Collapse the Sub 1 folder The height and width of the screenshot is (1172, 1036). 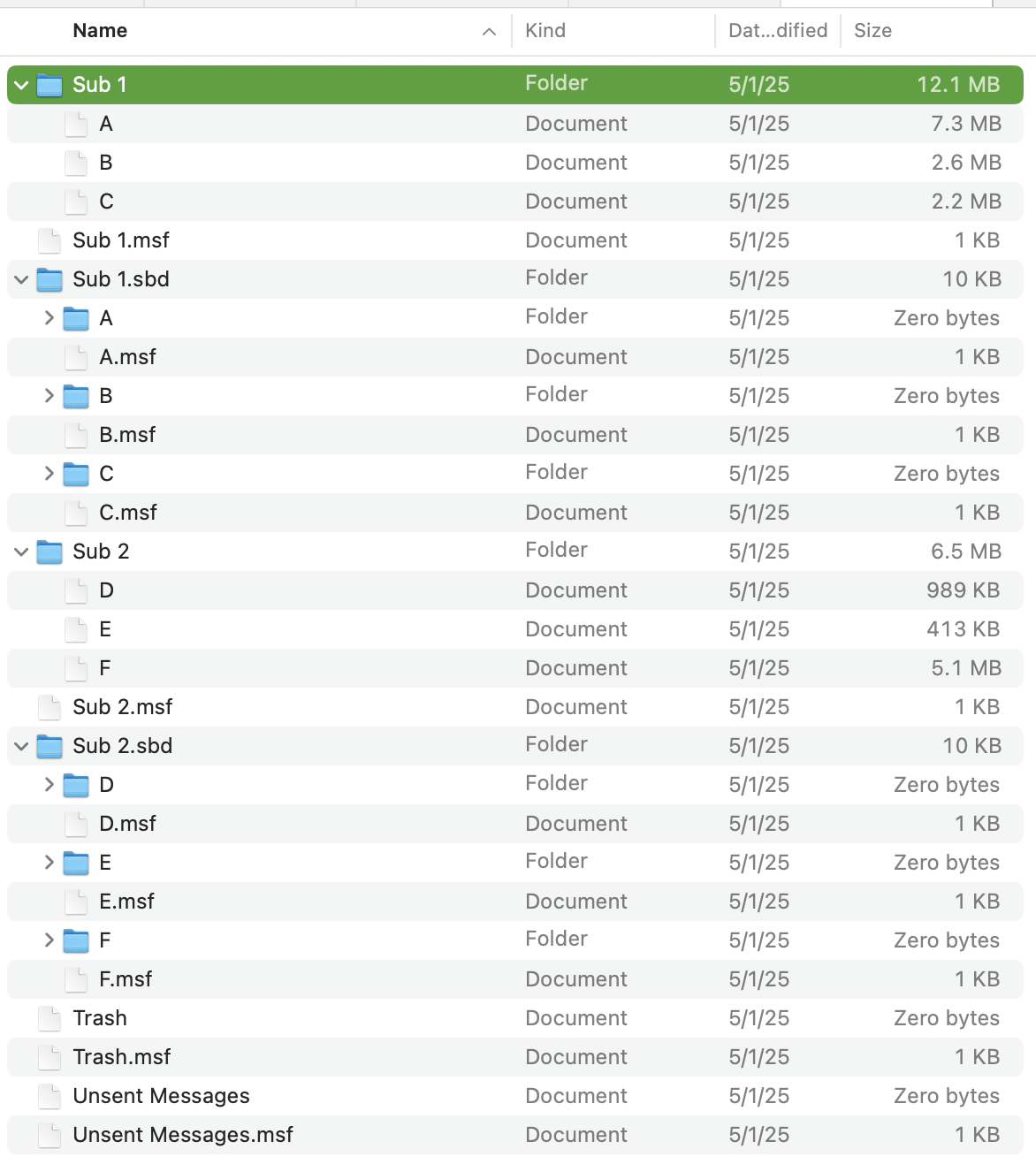[x=21, y=85]
